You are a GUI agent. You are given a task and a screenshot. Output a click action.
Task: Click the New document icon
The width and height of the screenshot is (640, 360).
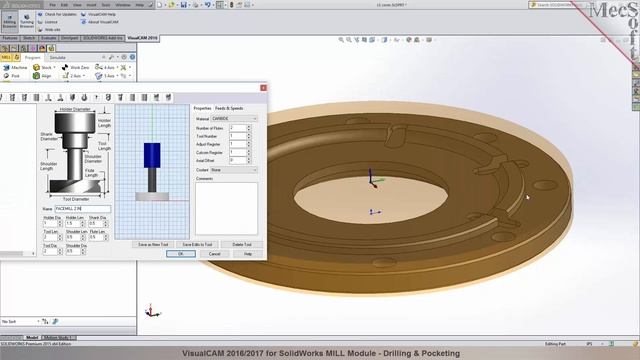tap(159, 5)
